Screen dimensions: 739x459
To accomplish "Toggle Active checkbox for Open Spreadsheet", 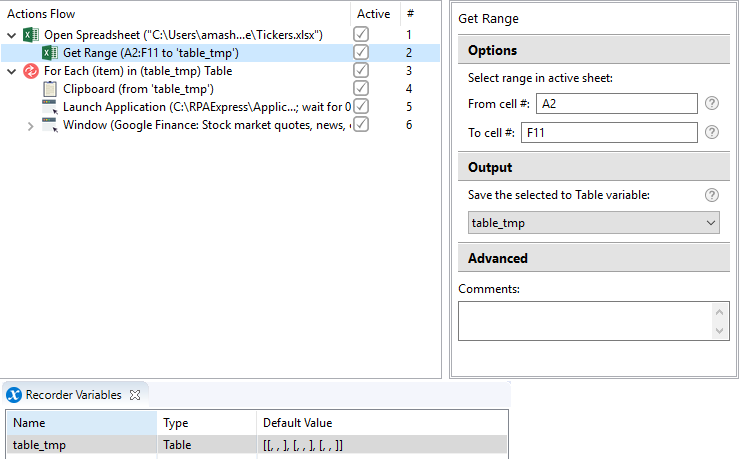I will pos(361,34).
